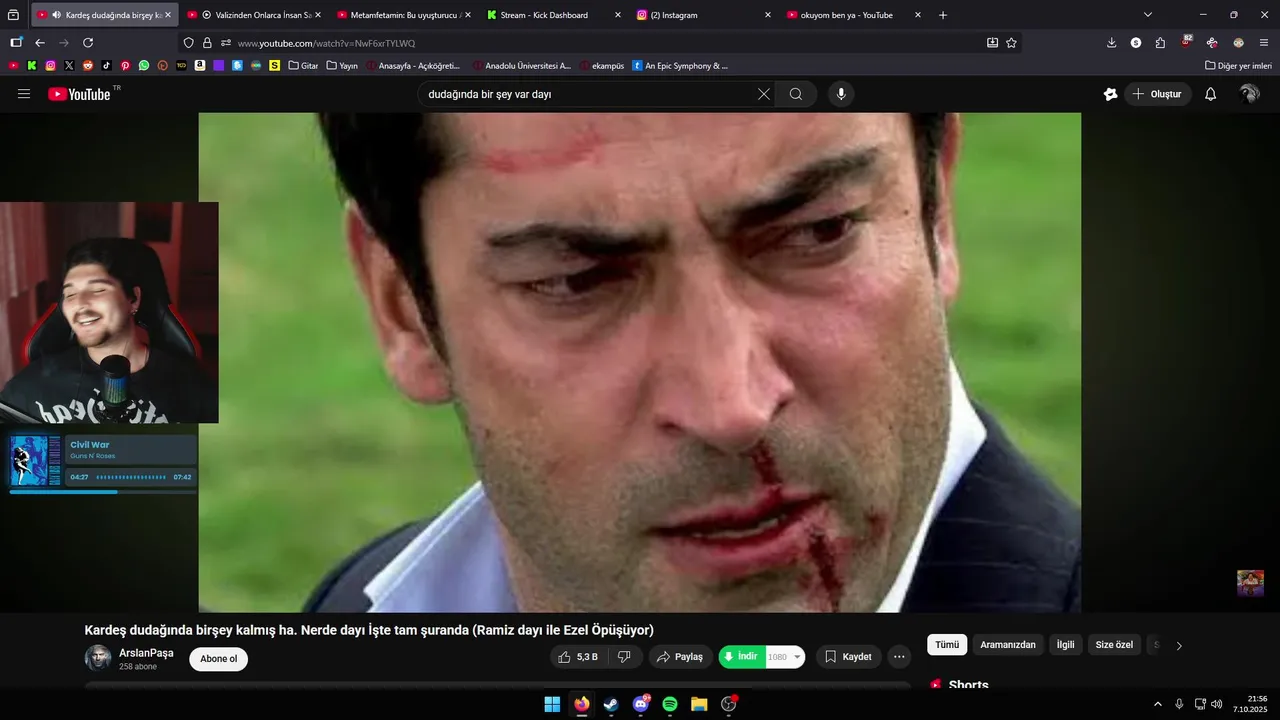Switch to Stream - Kick Dashboard tab
The height and width of the screenshot is (720, 1280).
[552, 15]
